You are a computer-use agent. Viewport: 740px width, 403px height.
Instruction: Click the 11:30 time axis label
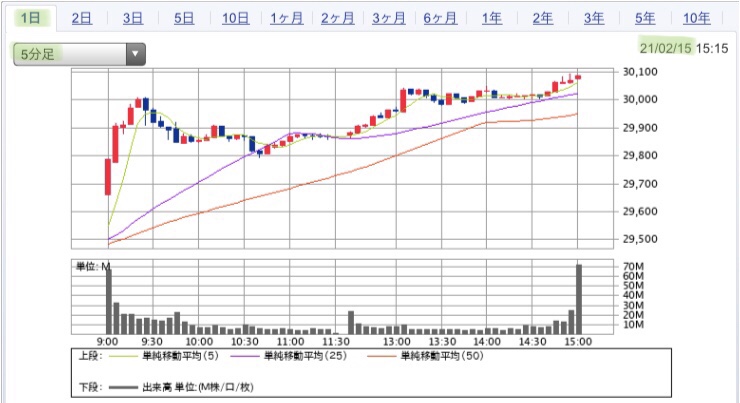(336, 342)
